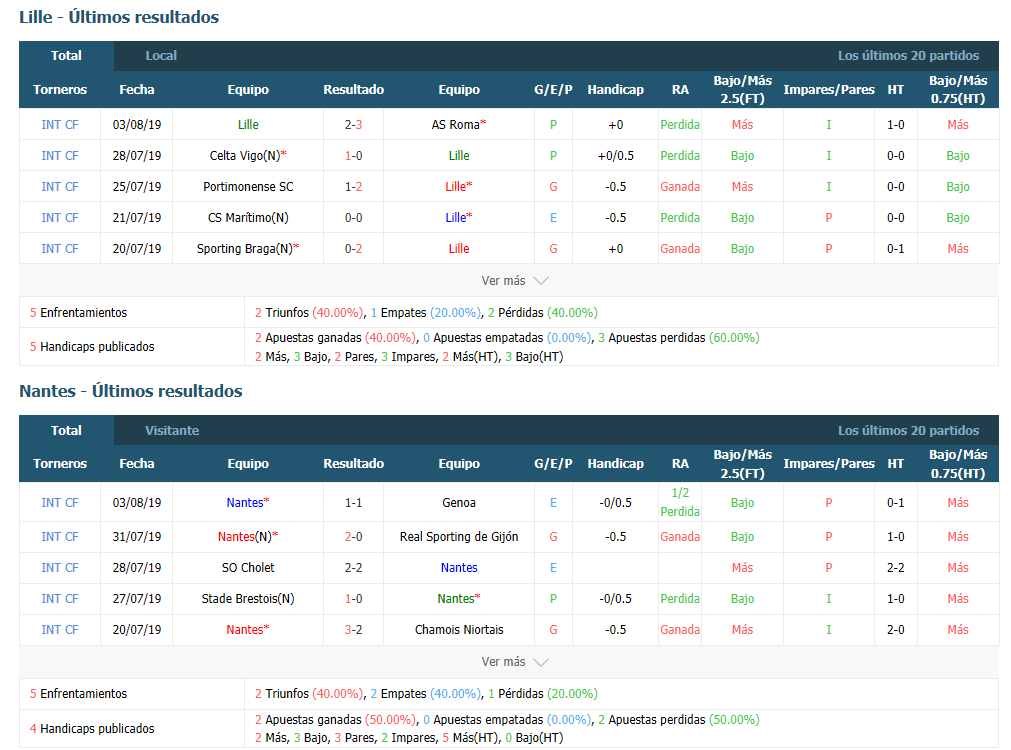Click the 1-1 result against Genoa

tap(353, 502)
